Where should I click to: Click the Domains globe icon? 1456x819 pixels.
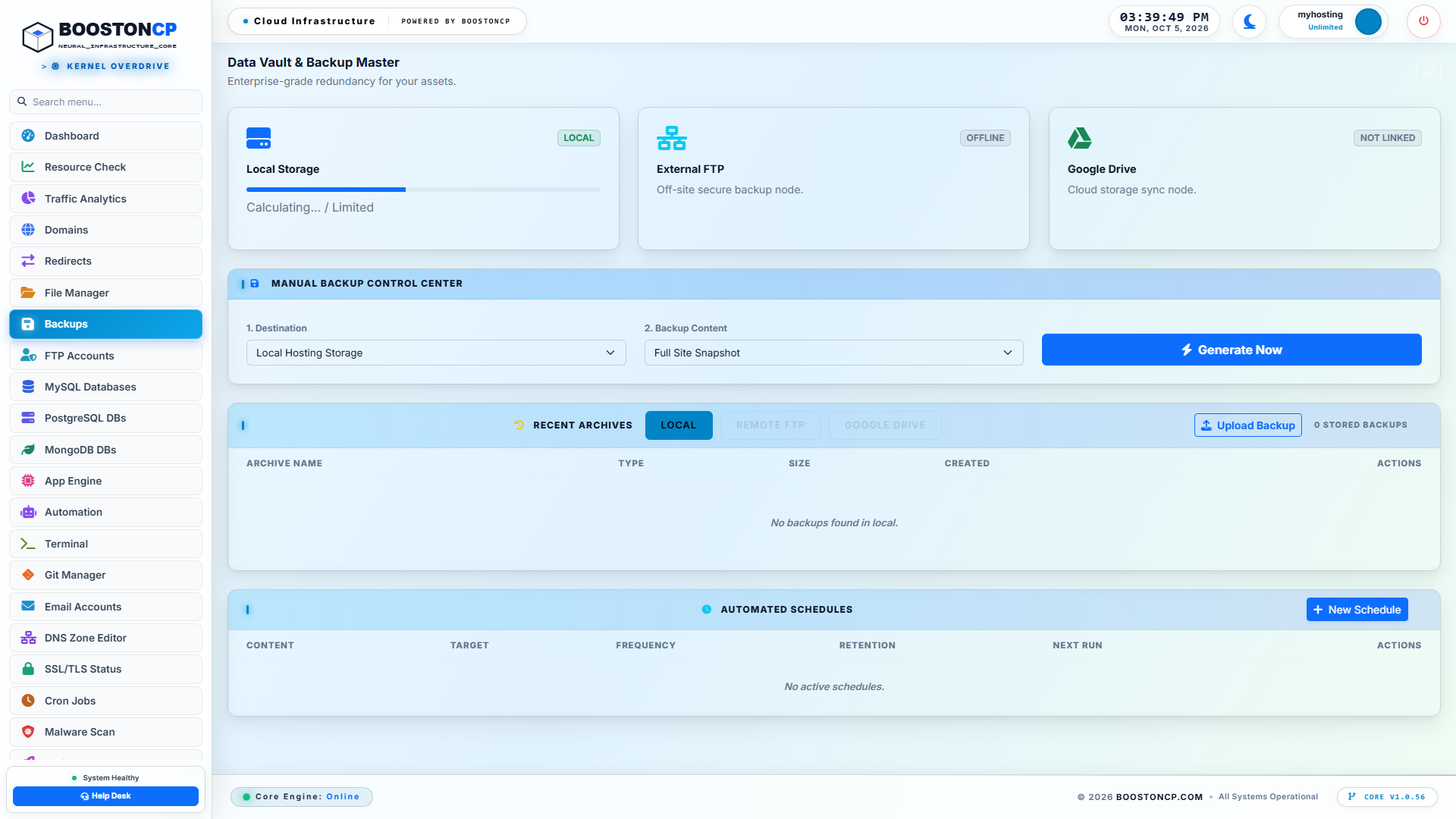(28, 230)
